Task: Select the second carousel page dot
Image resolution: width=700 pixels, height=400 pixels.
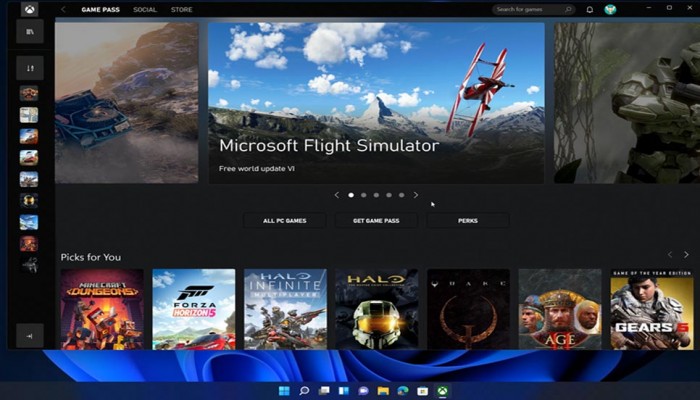Action: point(363,195)
